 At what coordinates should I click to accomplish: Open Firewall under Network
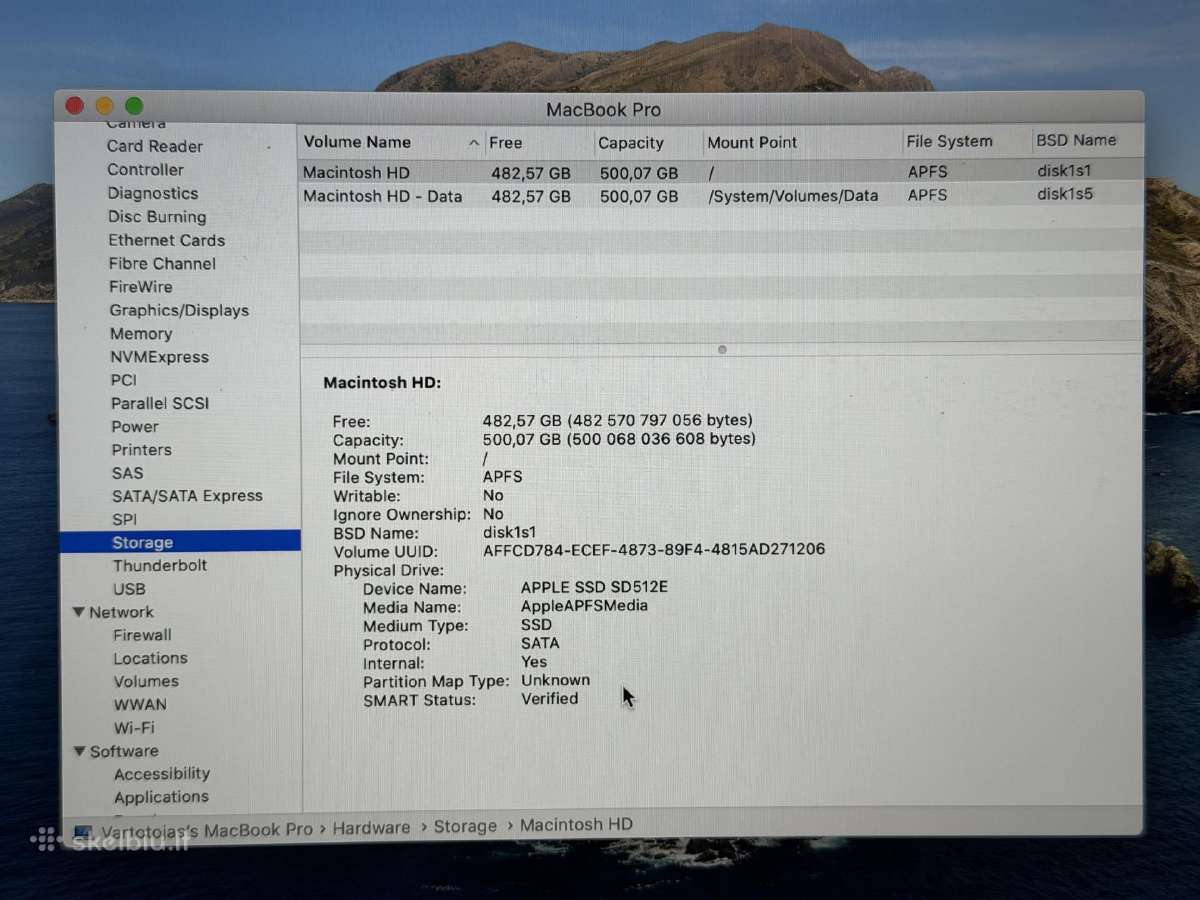[142, 635]
